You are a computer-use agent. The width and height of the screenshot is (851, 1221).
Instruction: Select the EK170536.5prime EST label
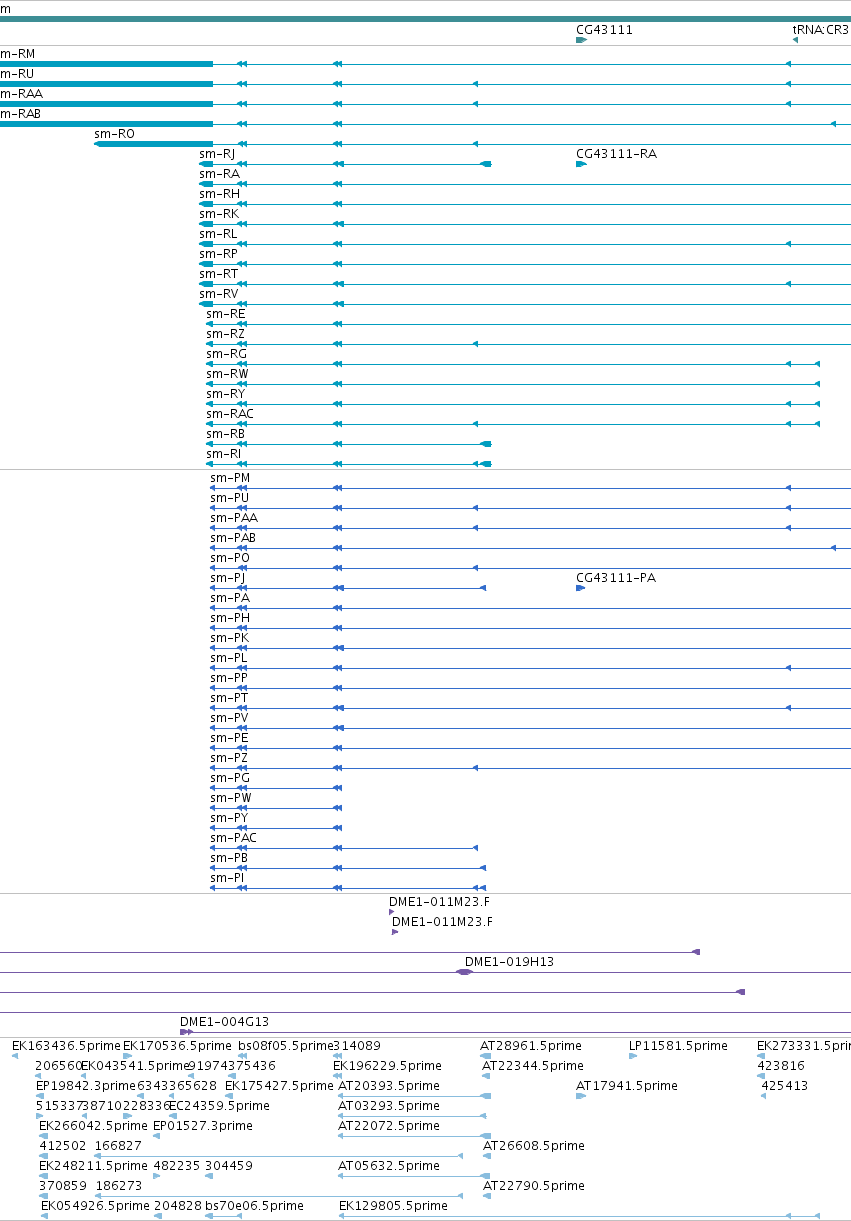(177, 1046)
